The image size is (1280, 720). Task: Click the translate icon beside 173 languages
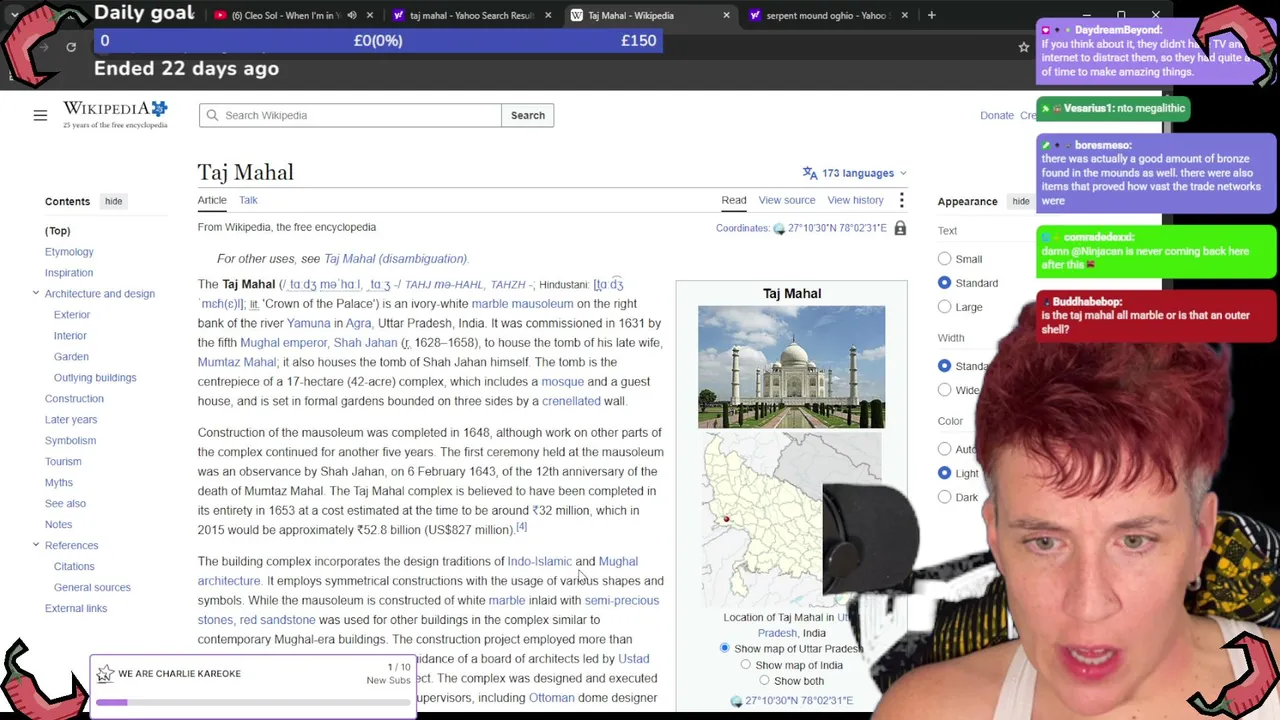point(810,173)
